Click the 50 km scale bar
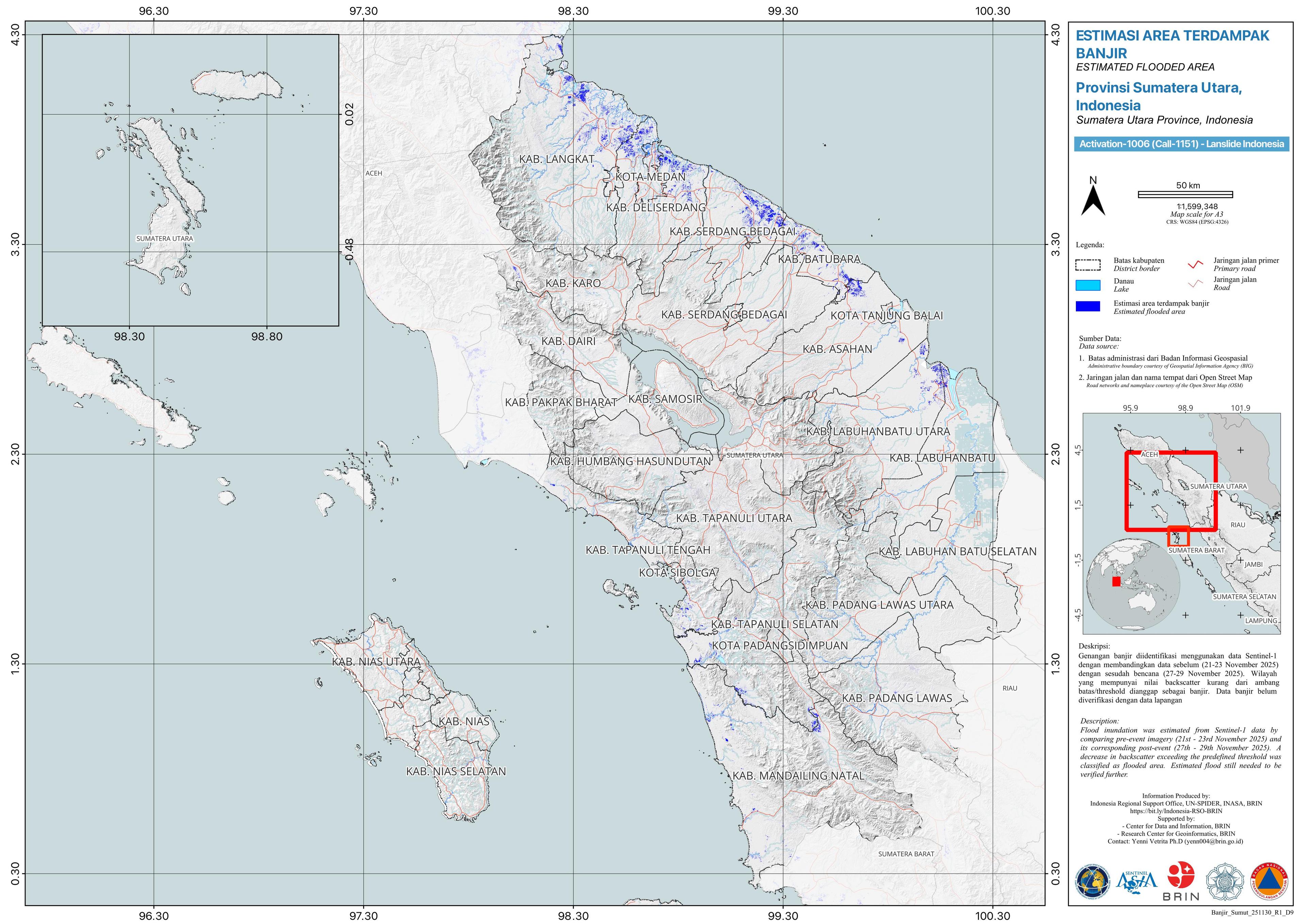 point(1185,195)
